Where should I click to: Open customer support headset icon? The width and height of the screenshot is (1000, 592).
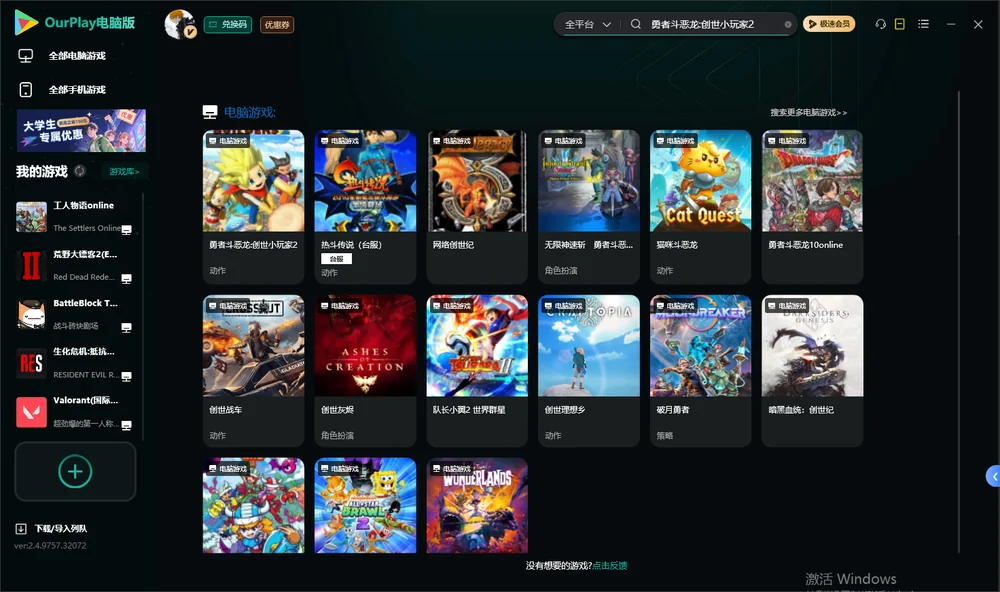point(880,24)
